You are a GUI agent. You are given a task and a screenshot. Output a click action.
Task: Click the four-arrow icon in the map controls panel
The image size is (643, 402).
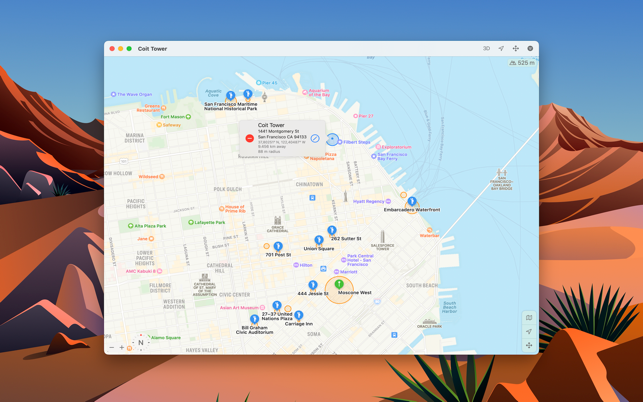pos(529,345)
